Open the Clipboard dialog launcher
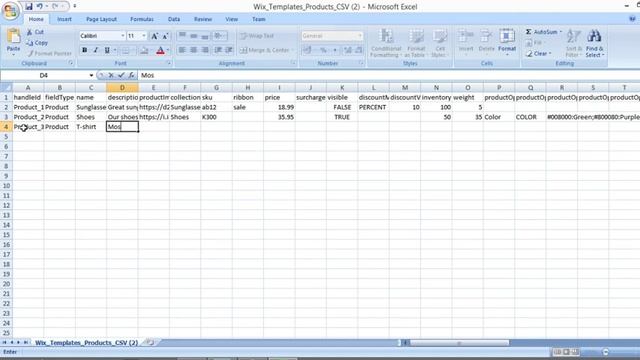Screen dimensions: 640x360 tap(71, 63)
